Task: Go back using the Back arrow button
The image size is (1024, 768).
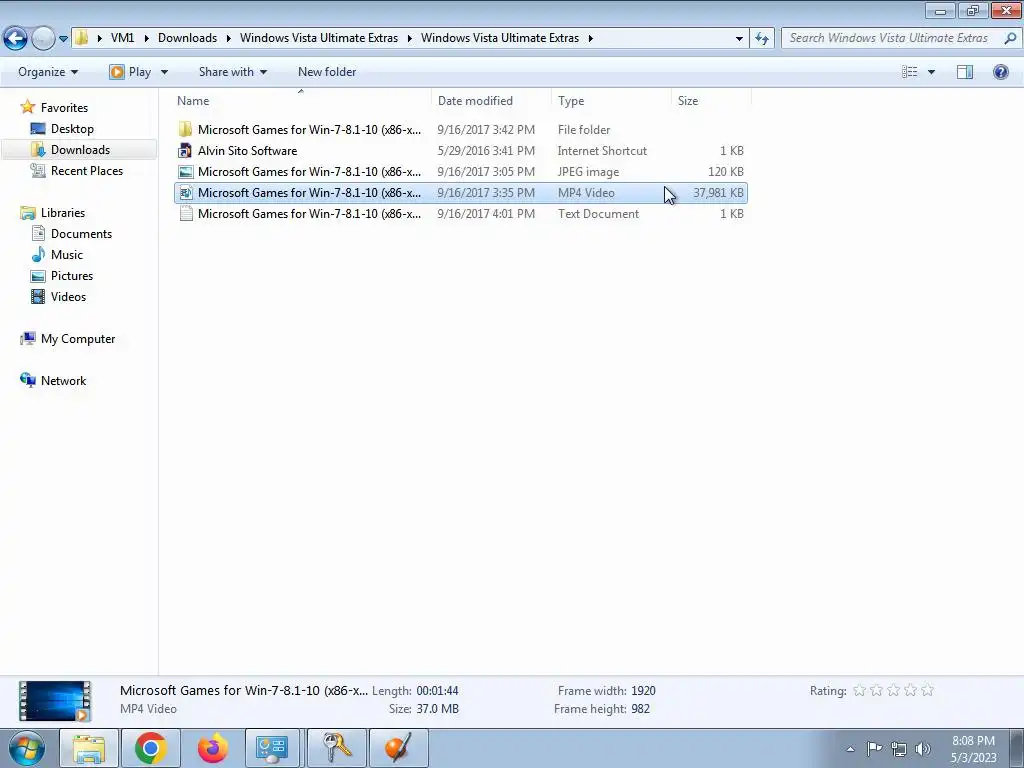Action: (16, 39)
